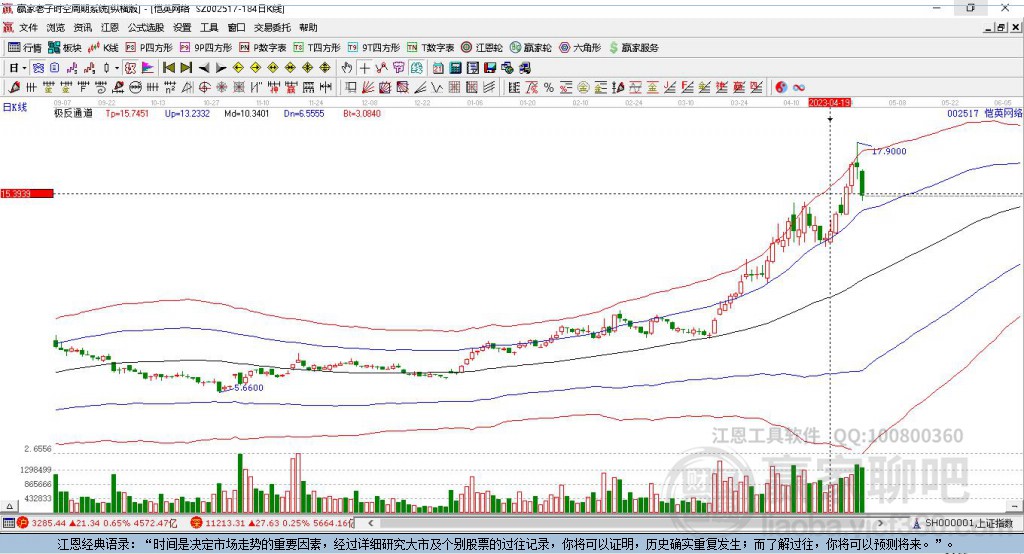Click the 日K线 chart label
The image size is (1024, 554).
tap(15, 107)
